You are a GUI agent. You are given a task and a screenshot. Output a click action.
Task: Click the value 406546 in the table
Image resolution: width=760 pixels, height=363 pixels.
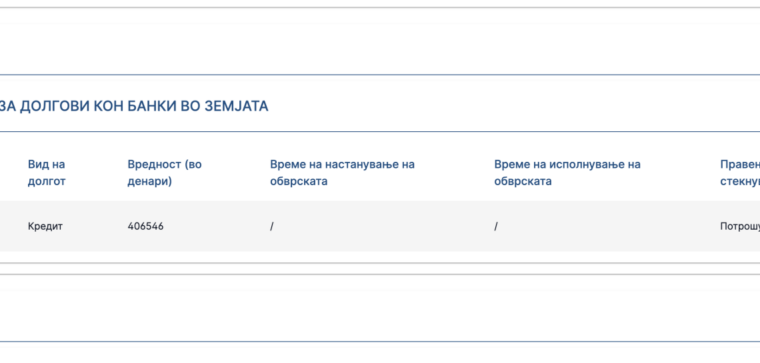145,226
